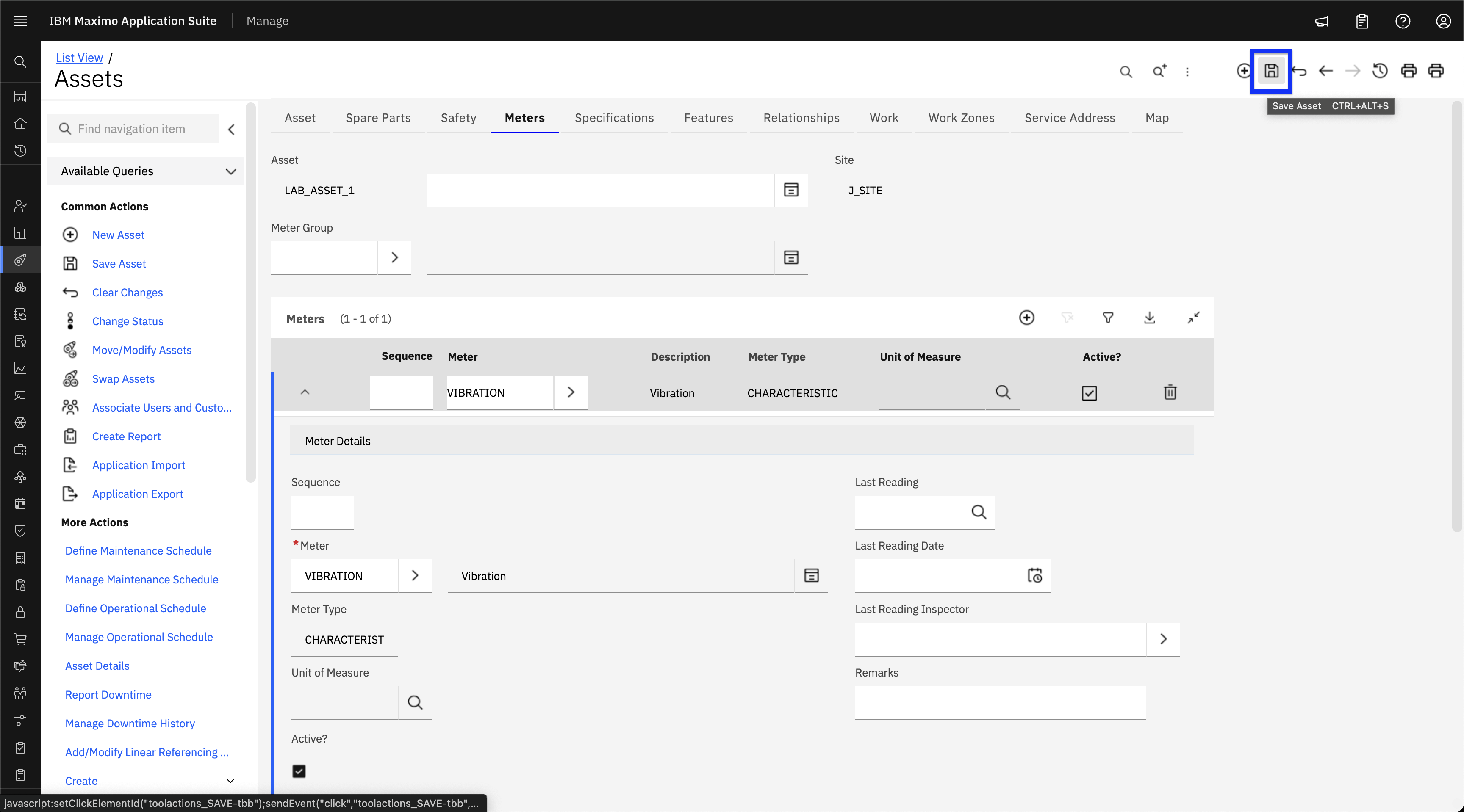The width and height of the screenshot is (1464, 812).
Task: Open long description icon for Meter Group
Action: [x=791, y=258]
